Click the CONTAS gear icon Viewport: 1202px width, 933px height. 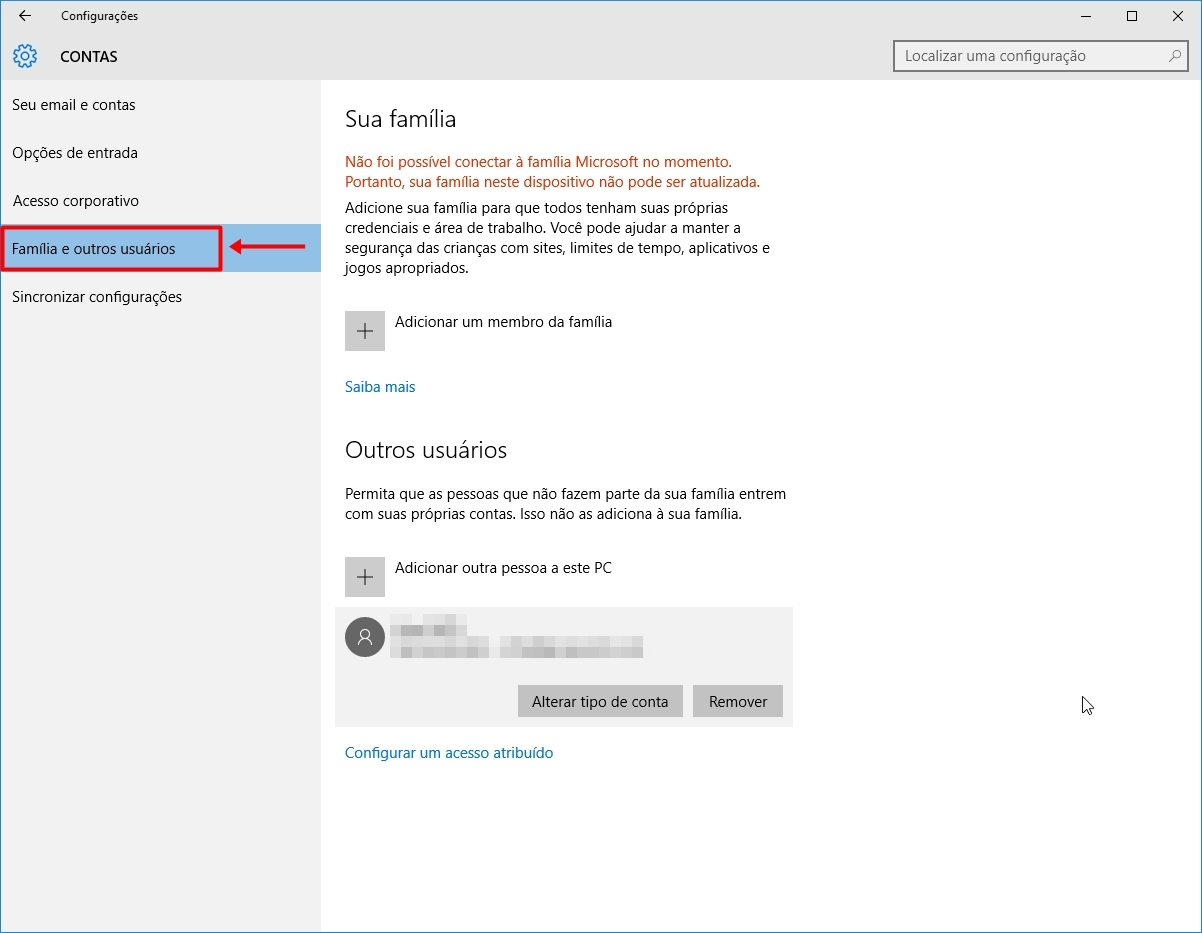[x=25, y=56]
